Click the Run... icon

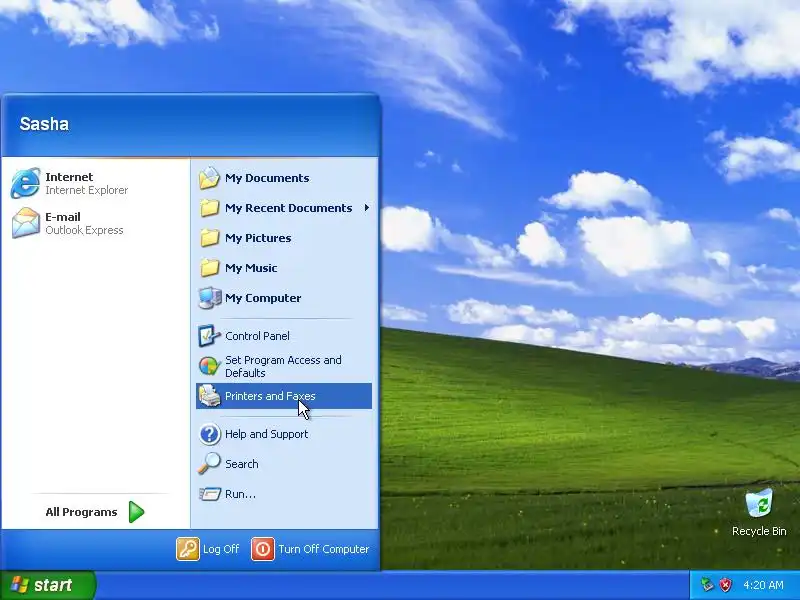point(209,494)
